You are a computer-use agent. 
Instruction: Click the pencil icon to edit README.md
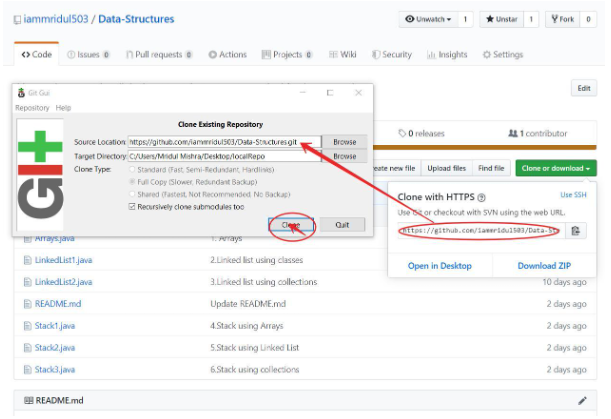pyautogui.click(x=582, y=400)
